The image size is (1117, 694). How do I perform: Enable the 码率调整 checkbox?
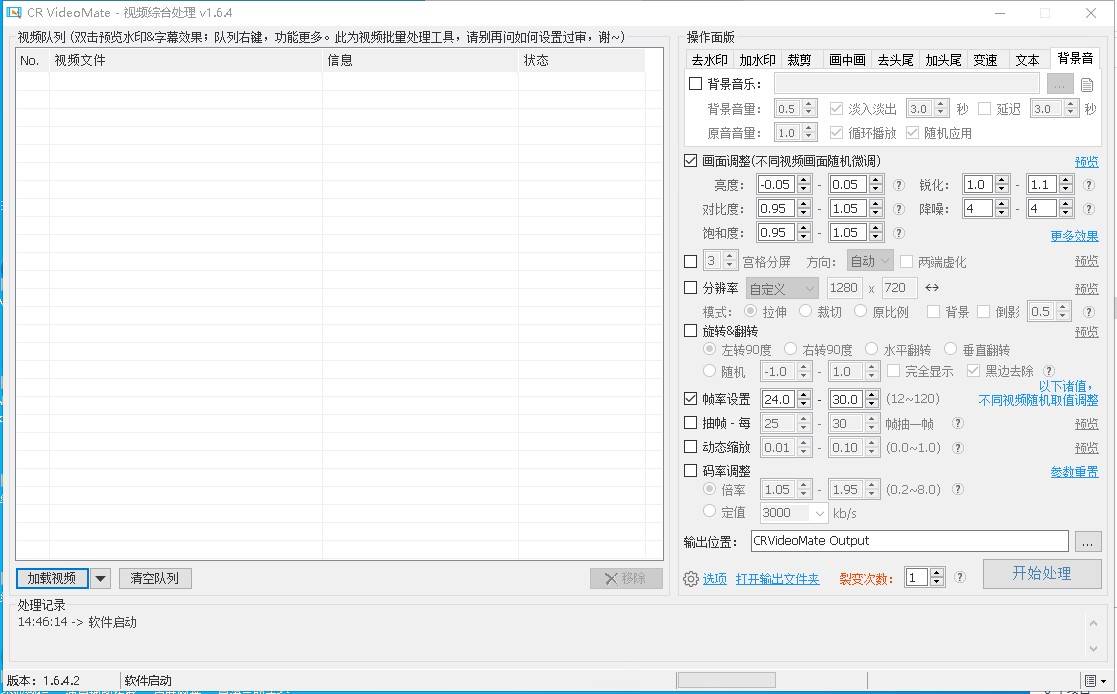(690, 471)
